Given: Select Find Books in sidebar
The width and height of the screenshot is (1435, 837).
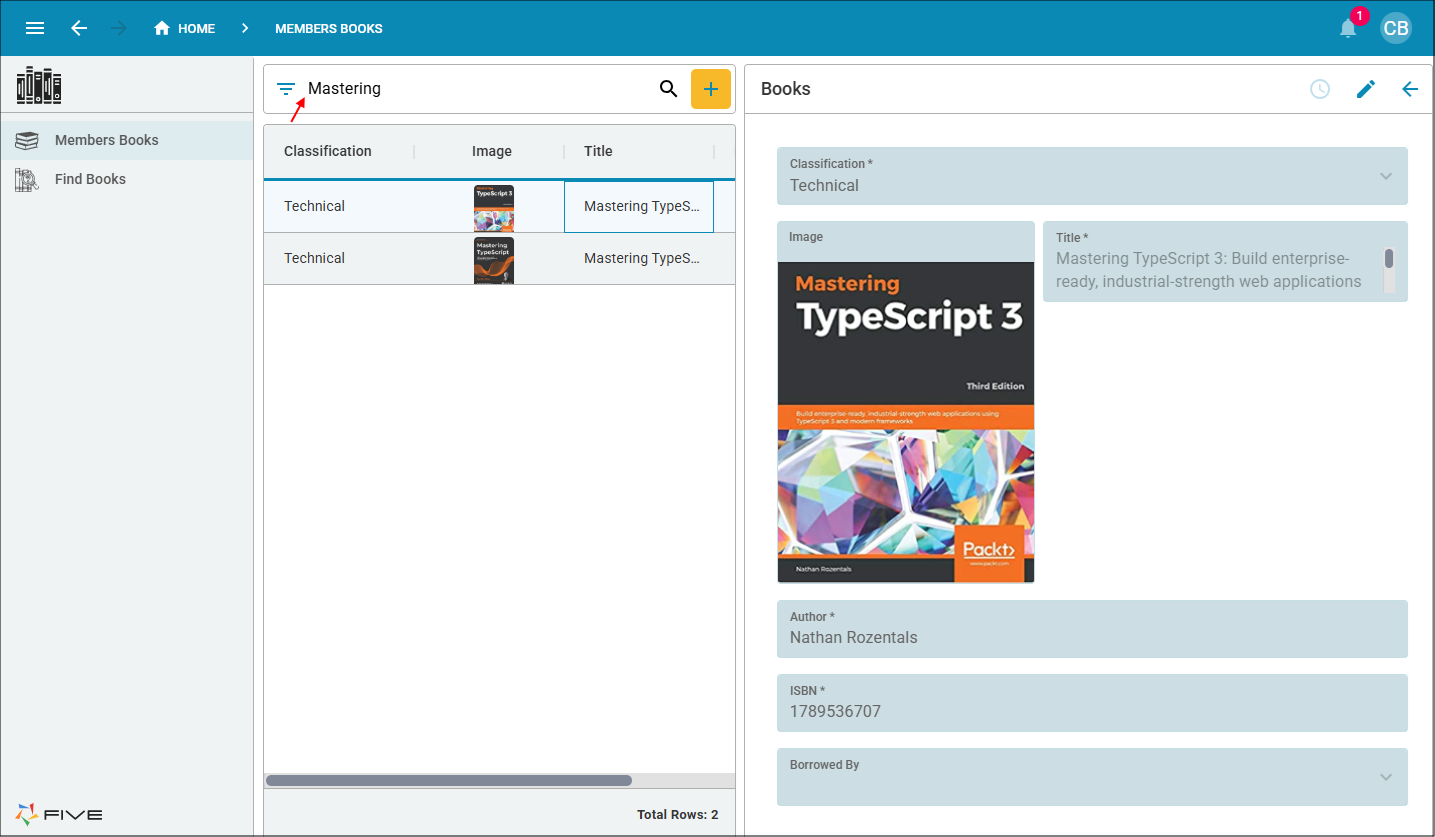Looking at the screenshot, I should tap(127, 179).
